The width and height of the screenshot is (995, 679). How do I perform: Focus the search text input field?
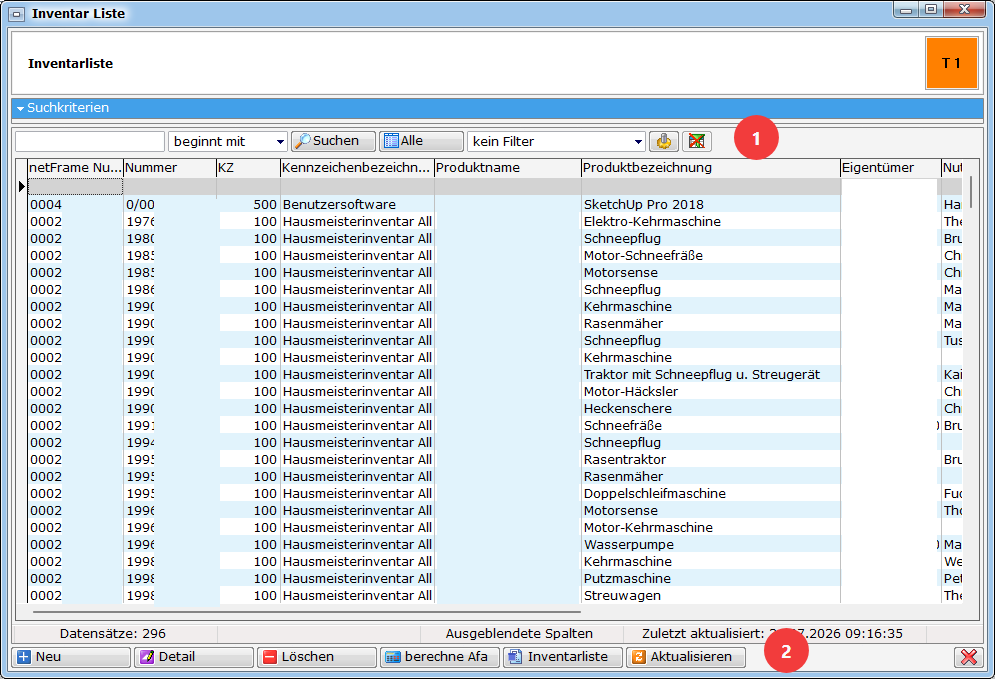pyautogui.click(x=89, y=142)
